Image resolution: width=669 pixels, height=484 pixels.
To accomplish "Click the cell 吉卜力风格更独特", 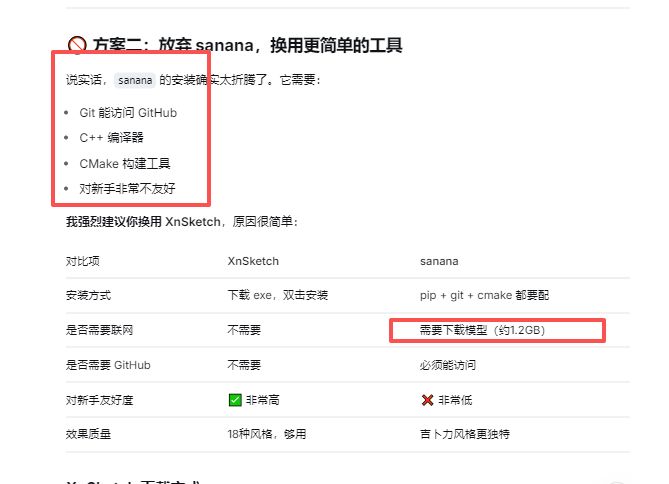I will [x=465, y=434].
